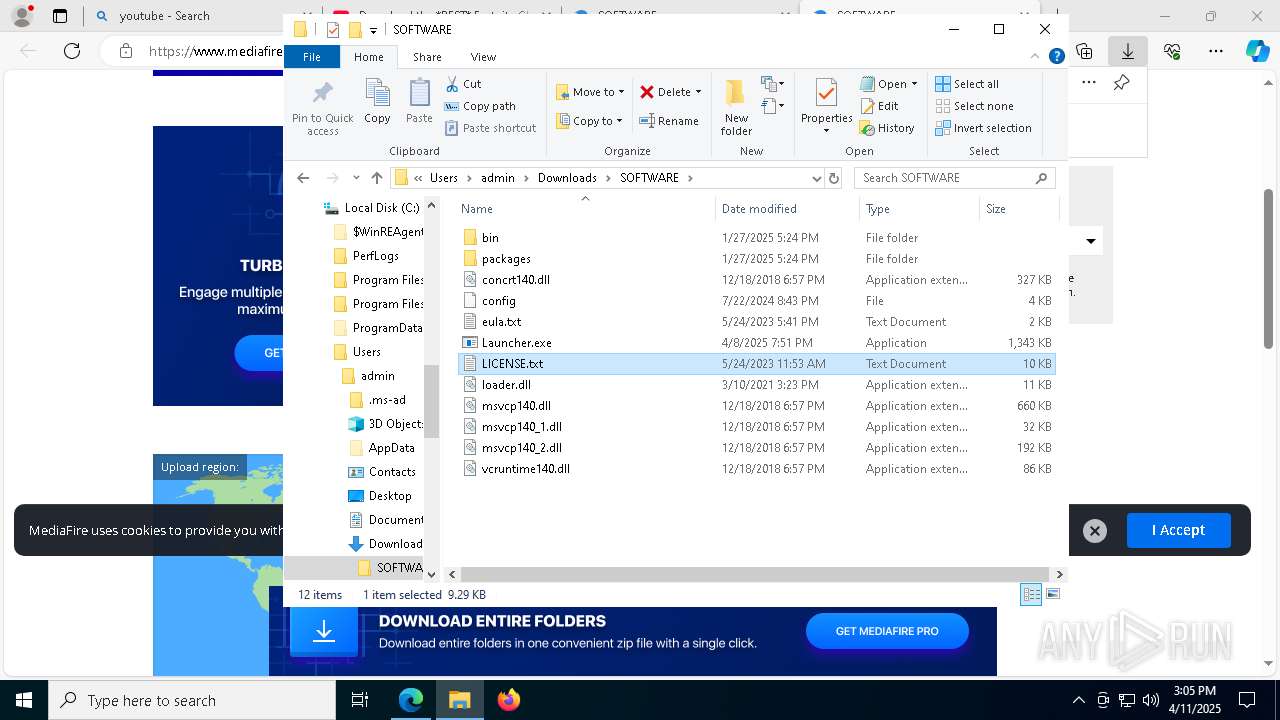Click the Paste ribbon icon
1280x720 pixels.
click(x=419, y=102)
